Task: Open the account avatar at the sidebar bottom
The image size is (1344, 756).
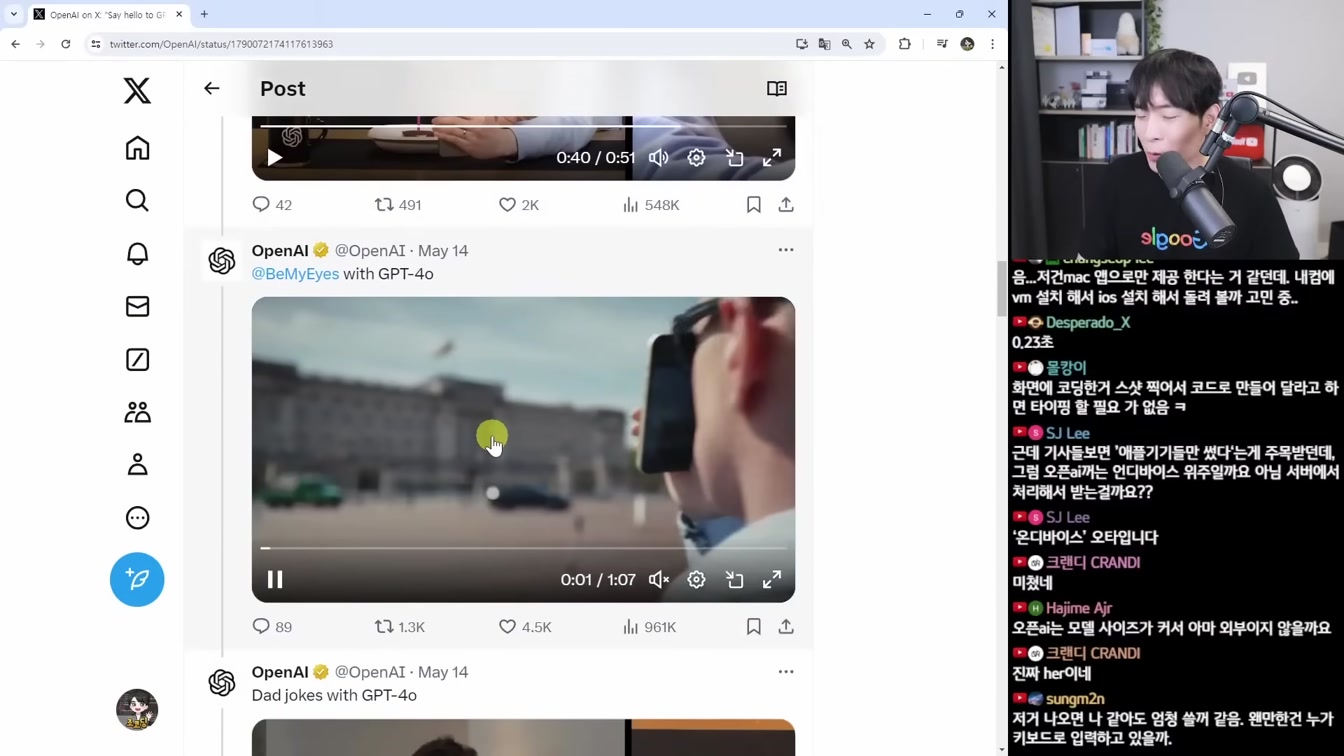Action: coord(137,710)
